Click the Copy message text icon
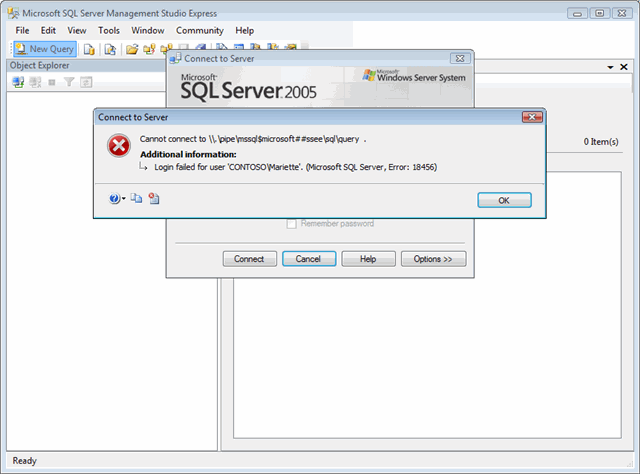This screenshot has height=474, width=640. (x=136, y=198)
